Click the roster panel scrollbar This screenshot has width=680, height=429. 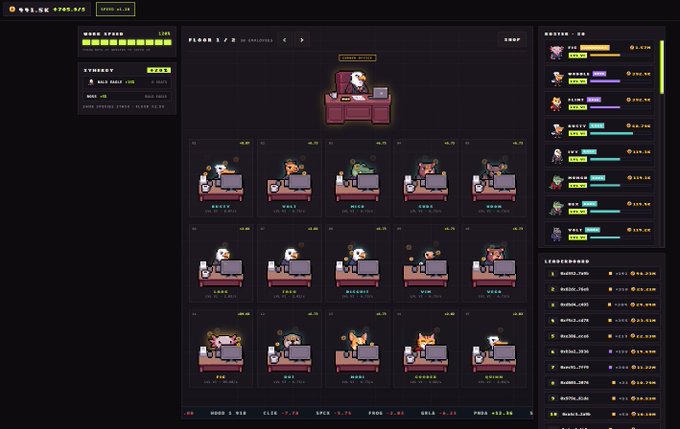click(662, 67)
